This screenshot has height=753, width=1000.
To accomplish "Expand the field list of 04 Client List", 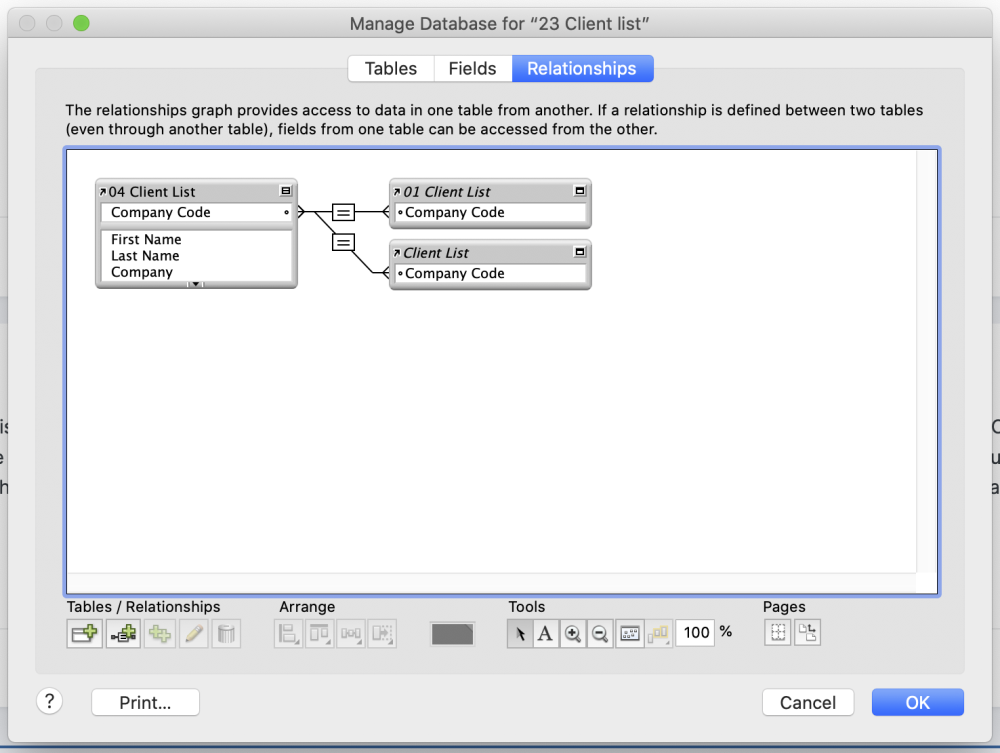I will pyautogui.click(x=196, y=286).
